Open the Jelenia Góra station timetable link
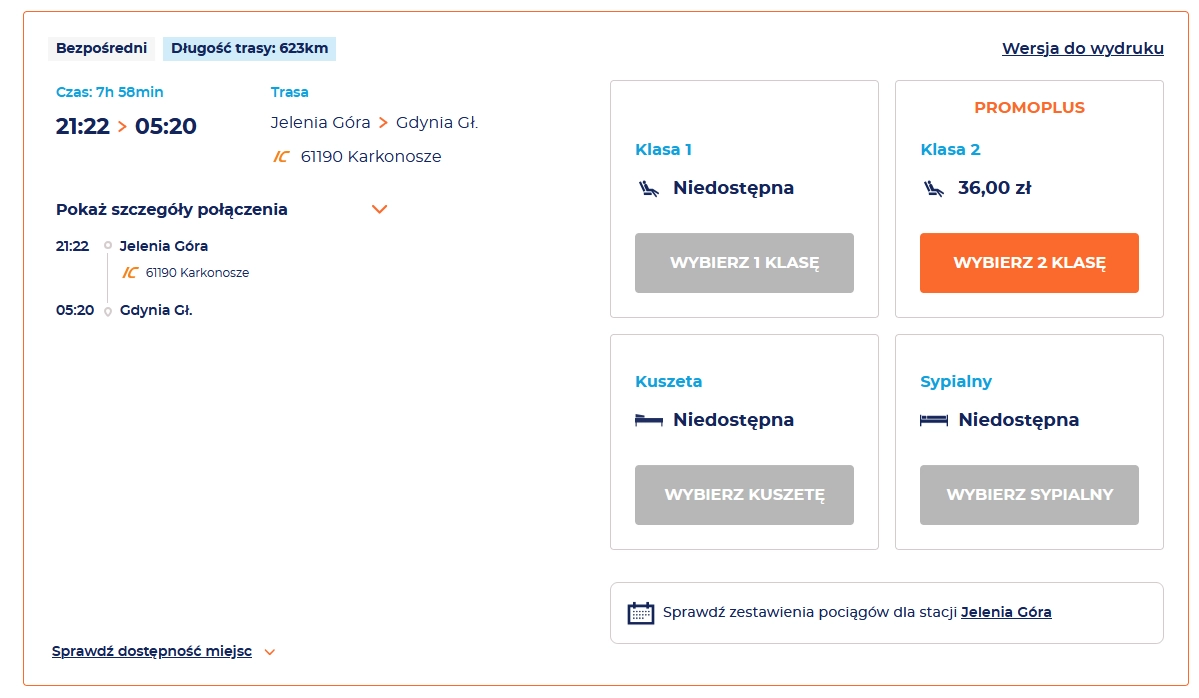This screenshot has width=1199, height=698. (1005, 612)
